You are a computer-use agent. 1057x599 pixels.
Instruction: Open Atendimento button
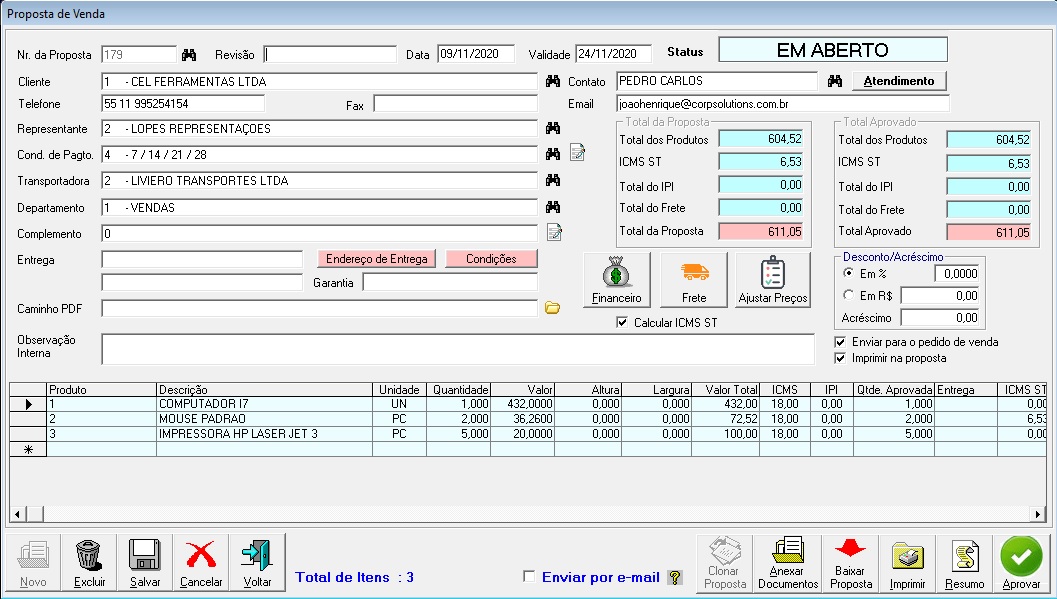coord(898,81)
